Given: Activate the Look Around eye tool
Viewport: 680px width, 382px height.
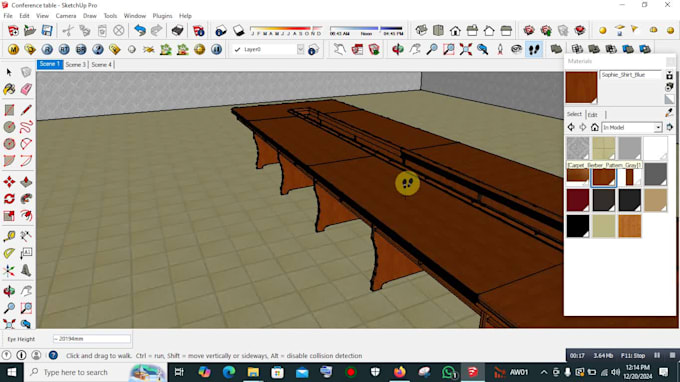Looking at the screenshot, I should [x=517, y=49].
